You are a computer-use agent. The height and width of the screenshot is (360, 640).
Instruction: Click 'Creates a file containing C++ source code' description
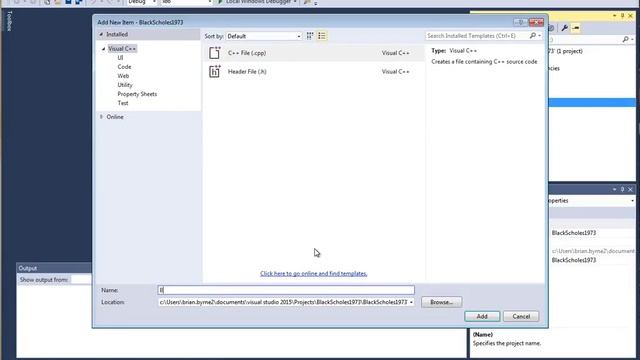pos(484,62)
